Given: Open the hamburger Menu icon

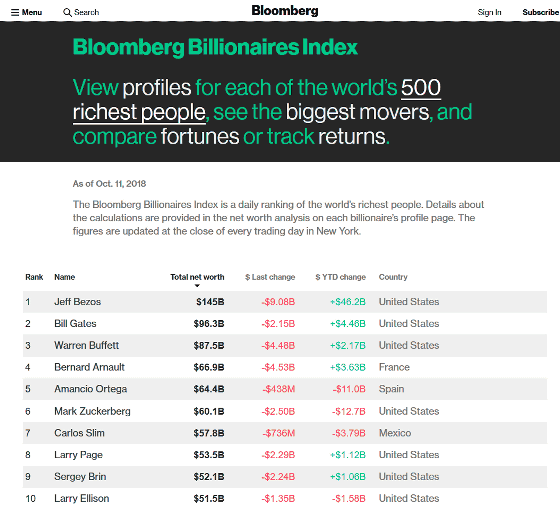Looking at the screenshot, I should (x=15, y=12).
